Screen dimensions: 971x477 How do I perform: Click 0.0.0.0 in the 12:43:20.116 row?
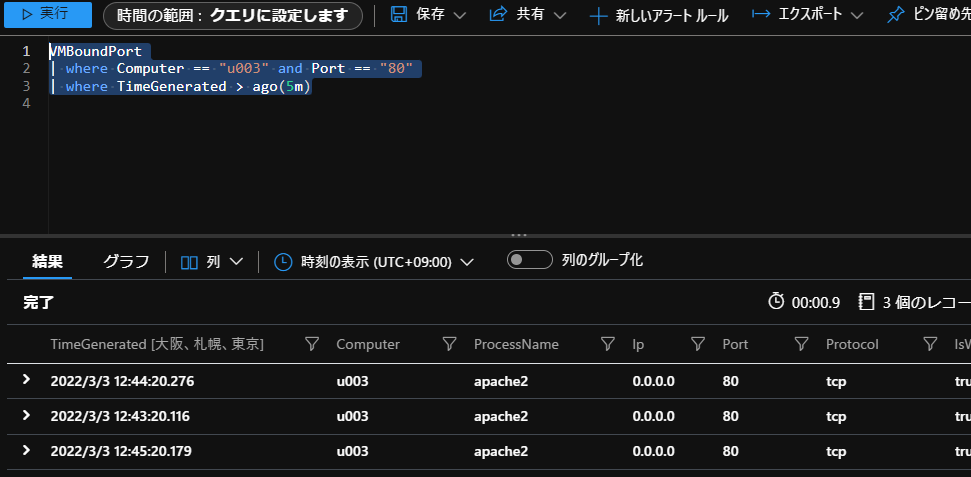click(x=653, y=416)
